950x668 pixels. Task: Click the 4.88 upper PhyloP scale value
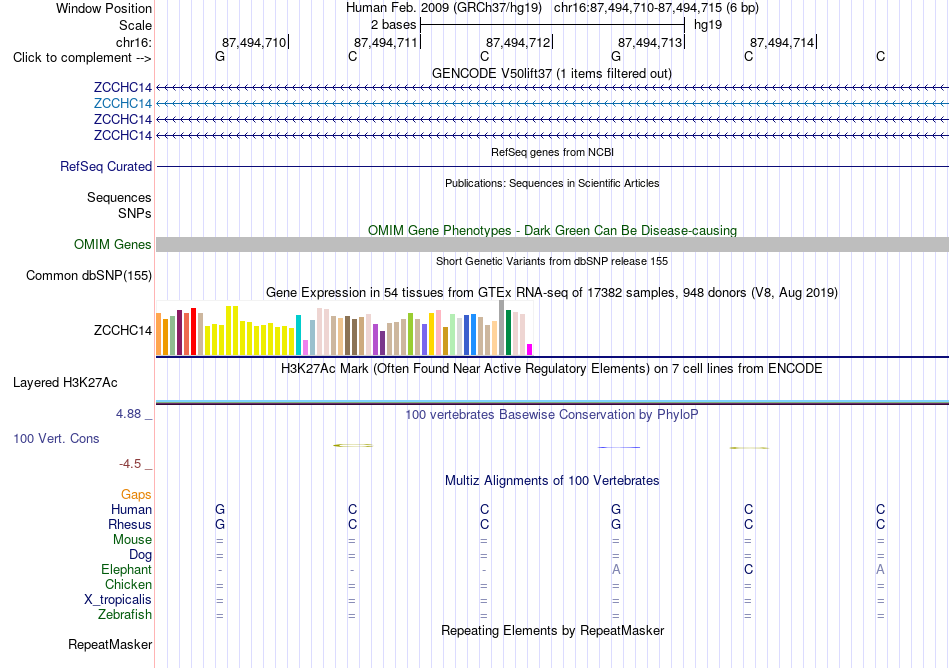128,414
